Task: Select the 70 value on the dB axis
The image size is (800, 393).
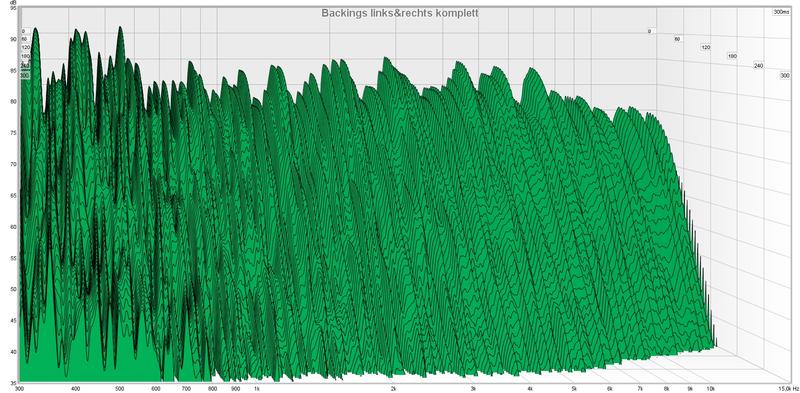Action: [x=14, y=164]
